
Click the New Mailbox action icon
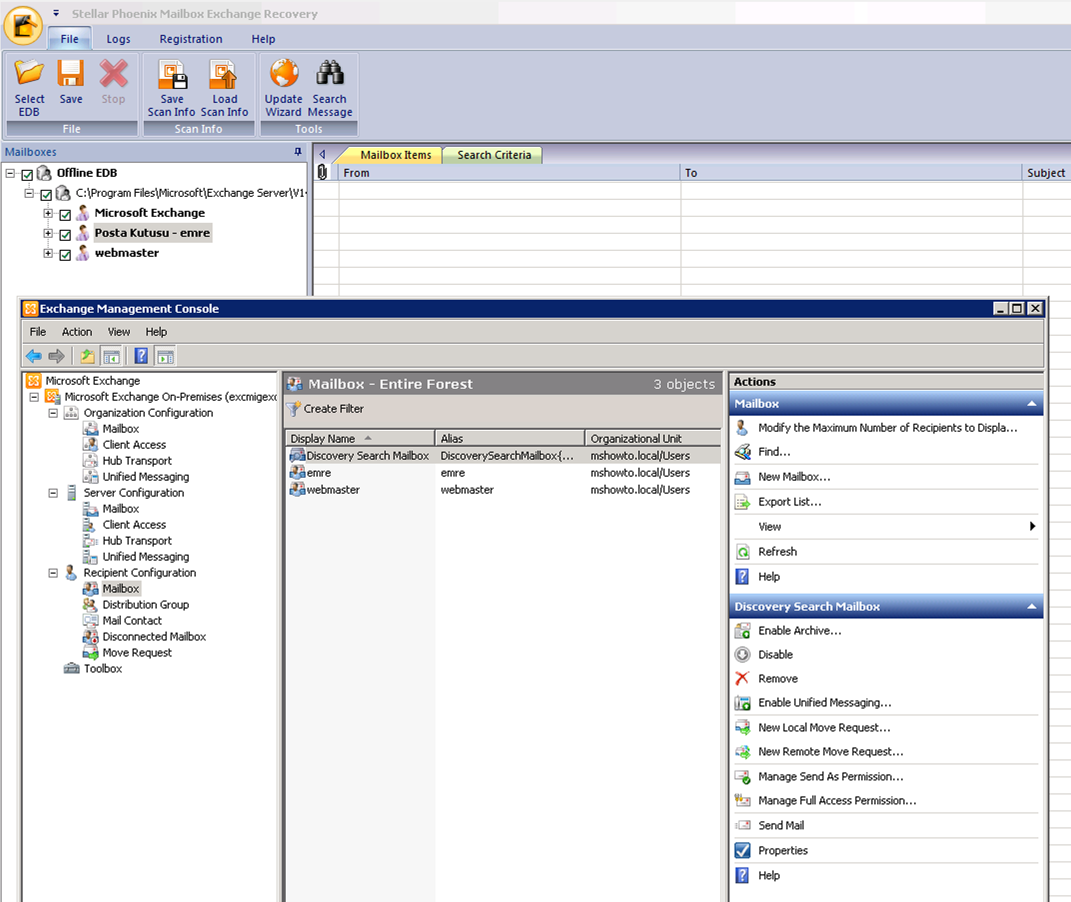[x=742, y=477]
